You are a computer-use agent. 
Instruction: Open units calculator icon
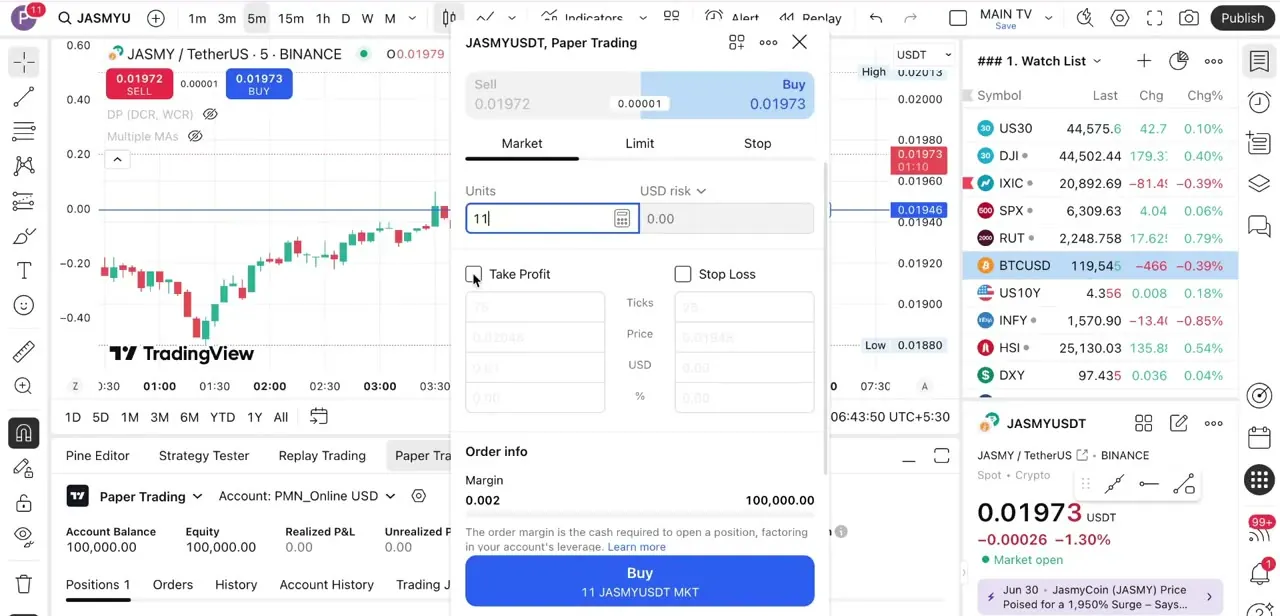(x=622, y=218)
